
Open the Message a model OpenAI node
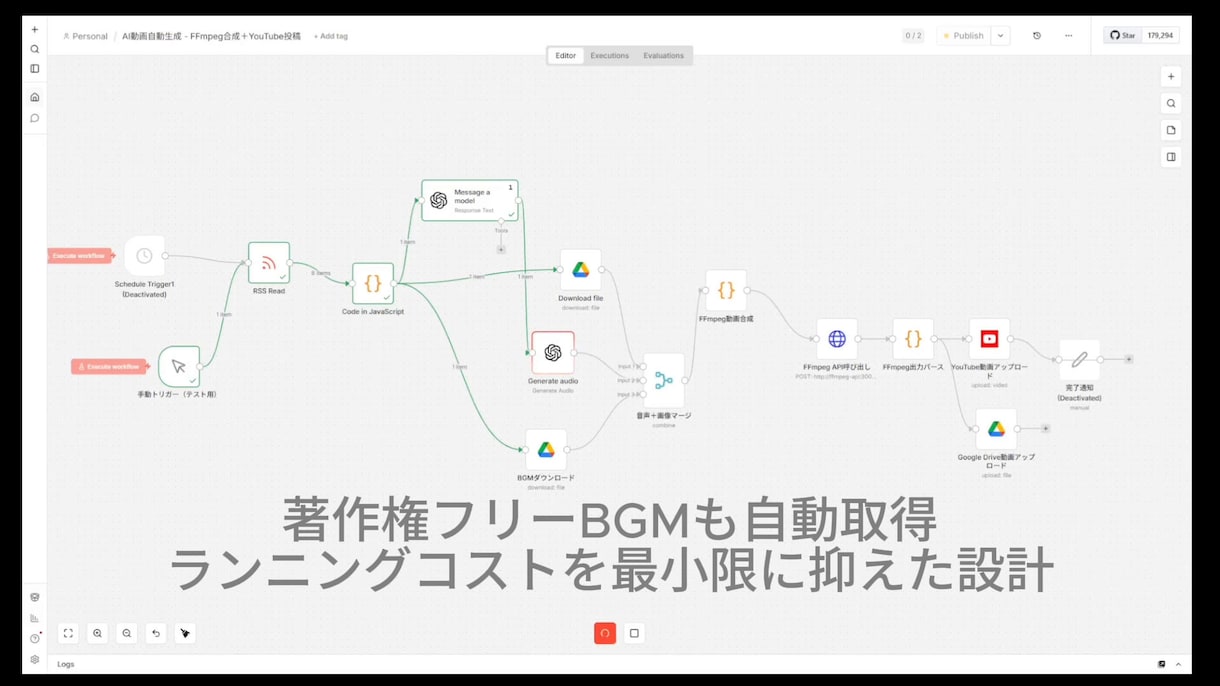pos(469,200)
